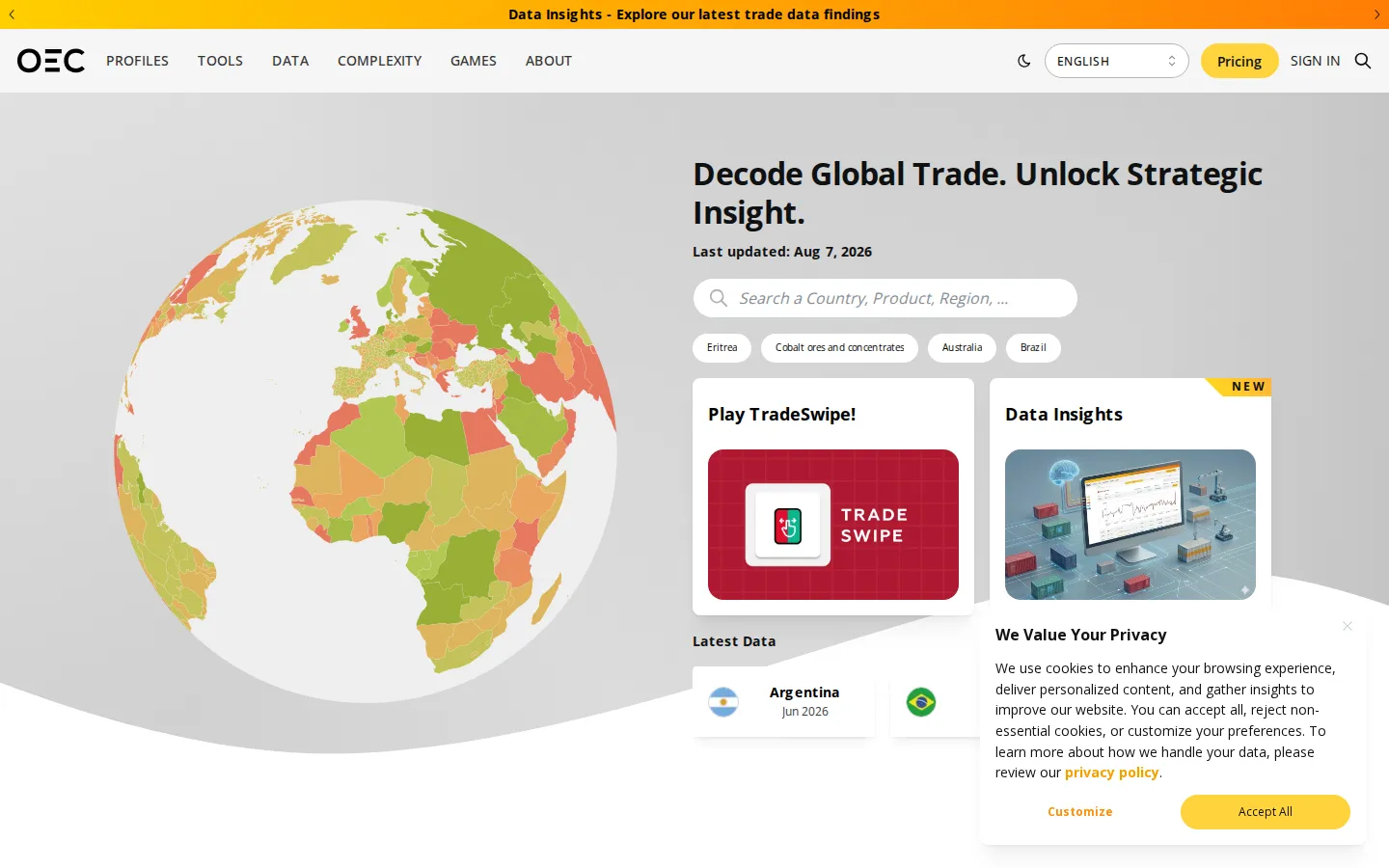Viewport: 1389px width, 868px height.
Task: Toggle dark mode moon icon
Action: click(1023, 61)
